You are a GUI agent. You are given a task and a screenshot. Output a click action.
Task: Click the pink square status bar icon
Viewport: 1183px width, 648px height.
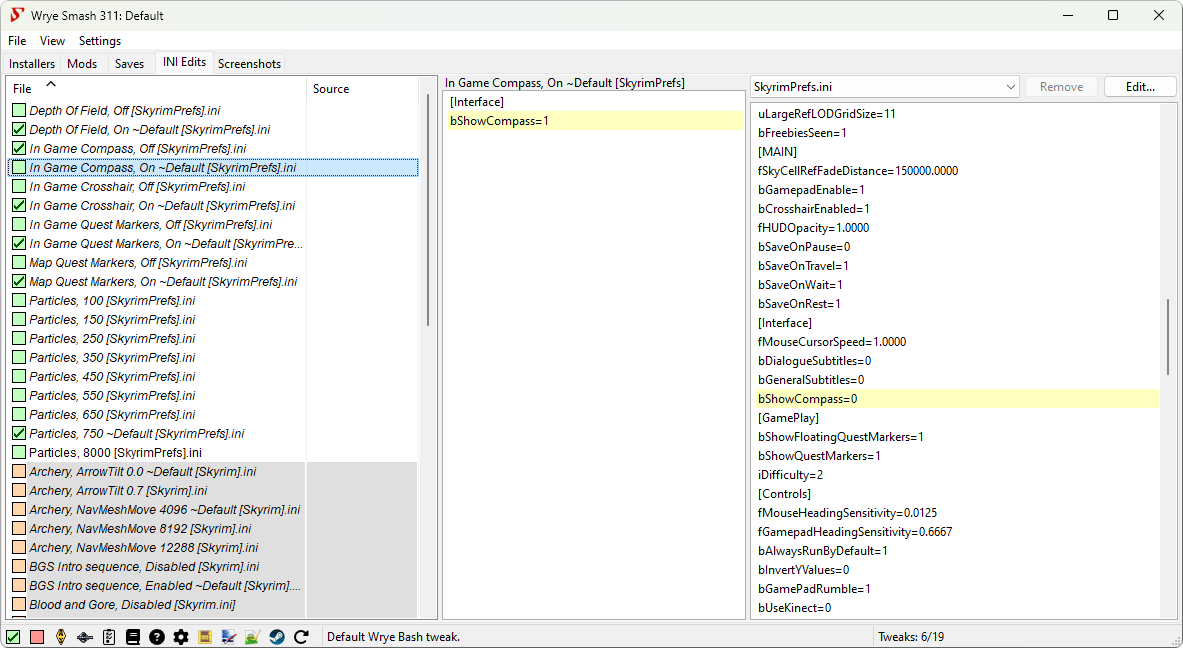click(37, 637)
